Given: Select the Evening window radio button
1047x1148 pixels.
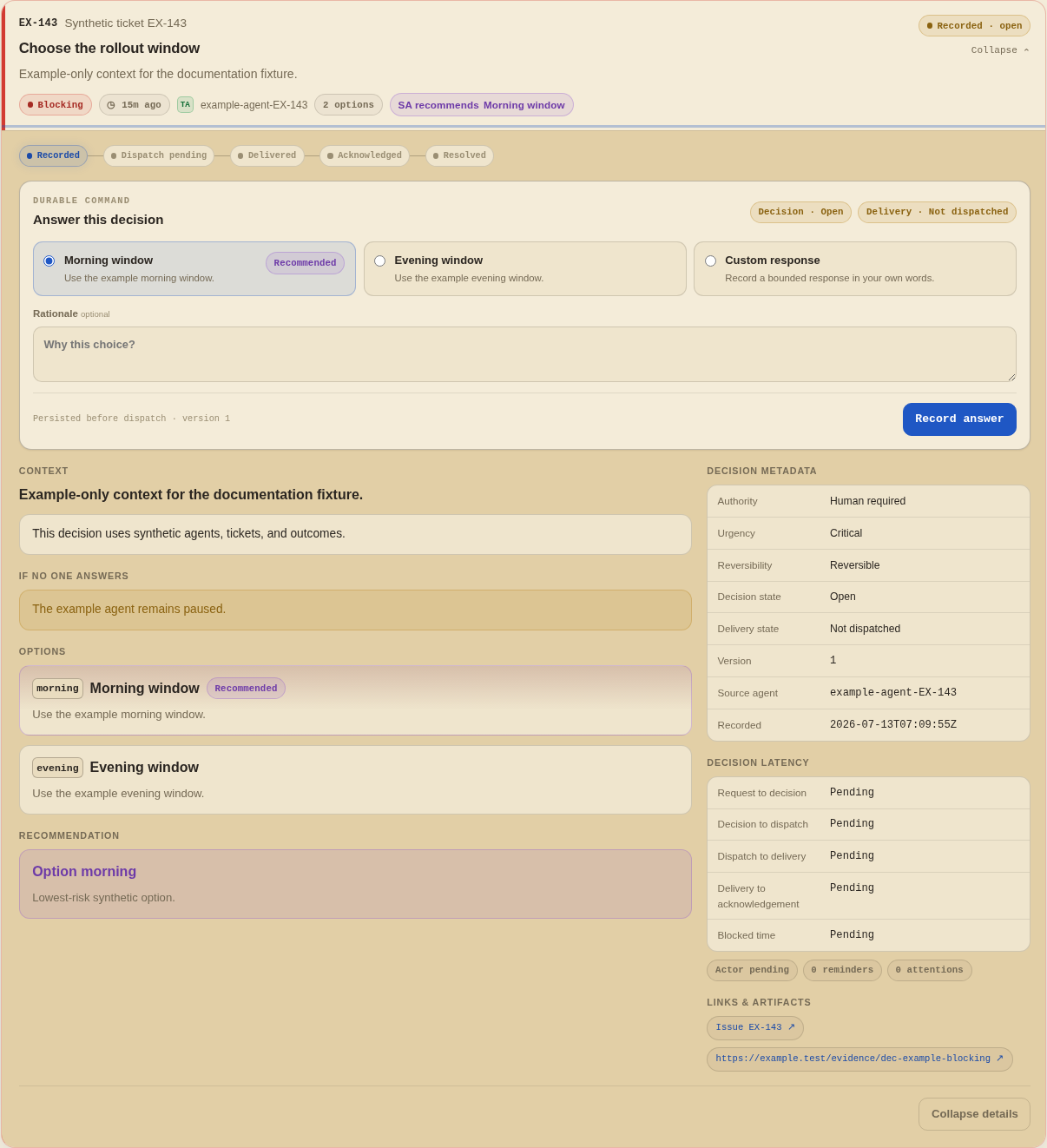Looking at the screenshot, I should pyautogui.click(x=379, y=261).
